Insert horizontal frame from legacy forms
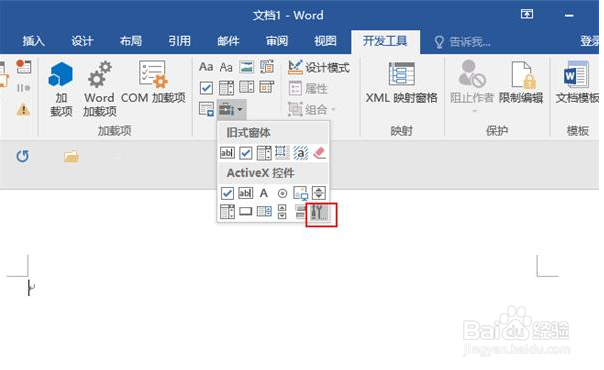 (x=282, y=153)
